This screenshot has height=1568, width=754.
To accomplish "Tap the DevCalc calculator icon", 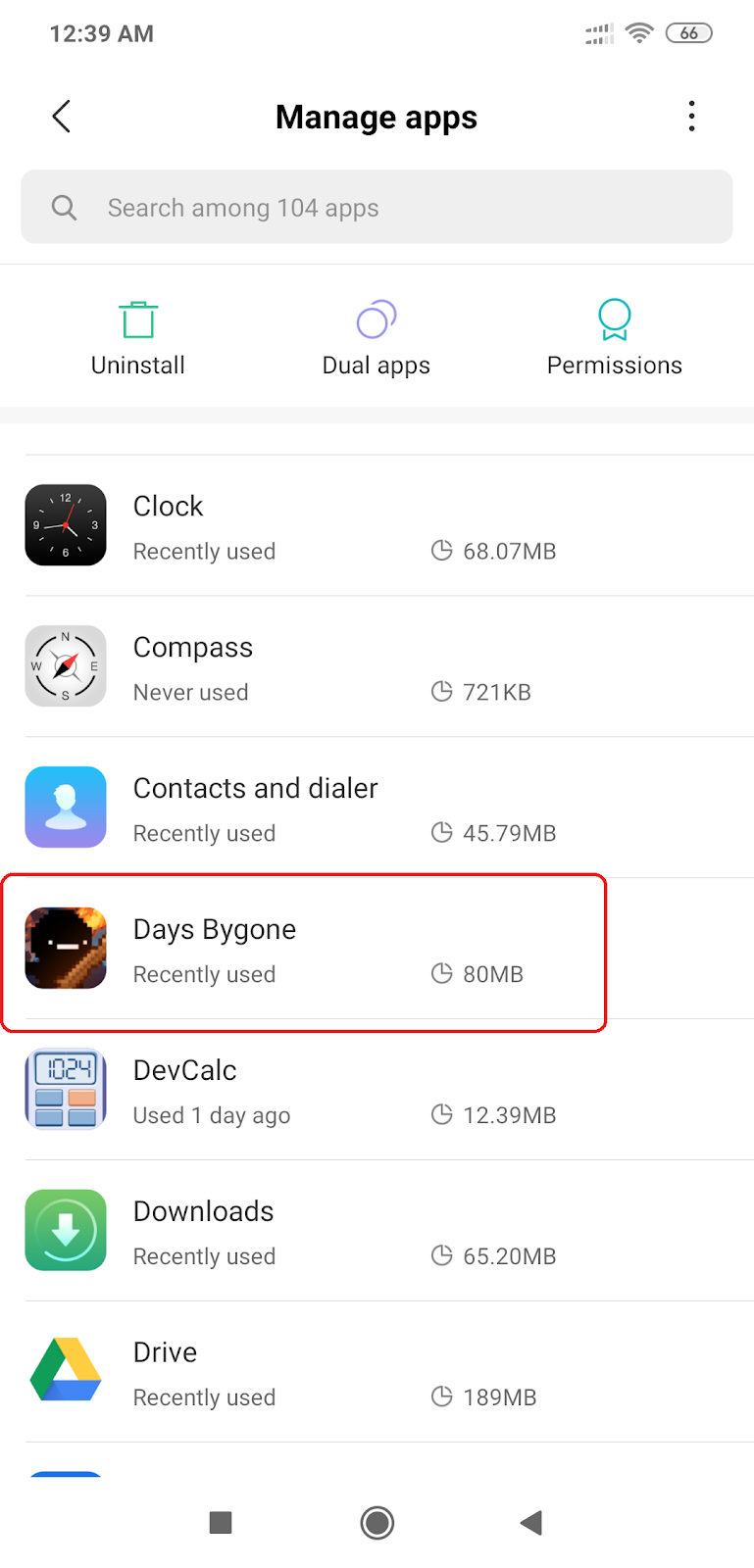I will coord(65,1089).
